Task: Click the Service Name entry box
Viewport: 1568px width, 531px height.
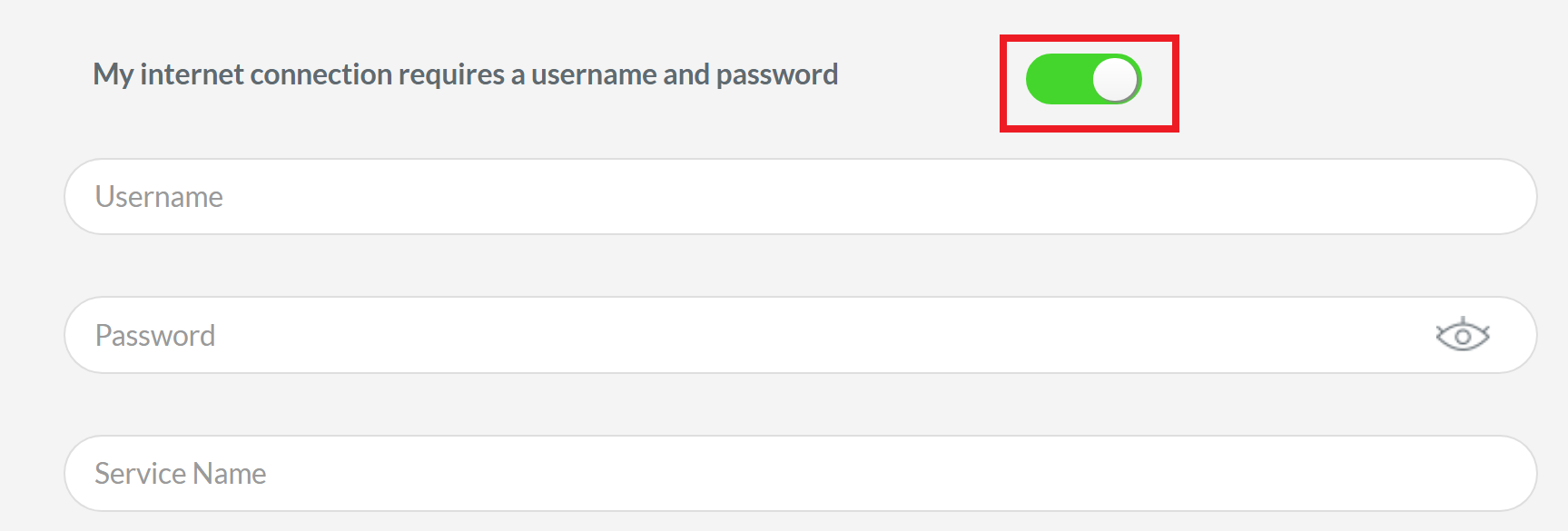Action: coord(363,472)
